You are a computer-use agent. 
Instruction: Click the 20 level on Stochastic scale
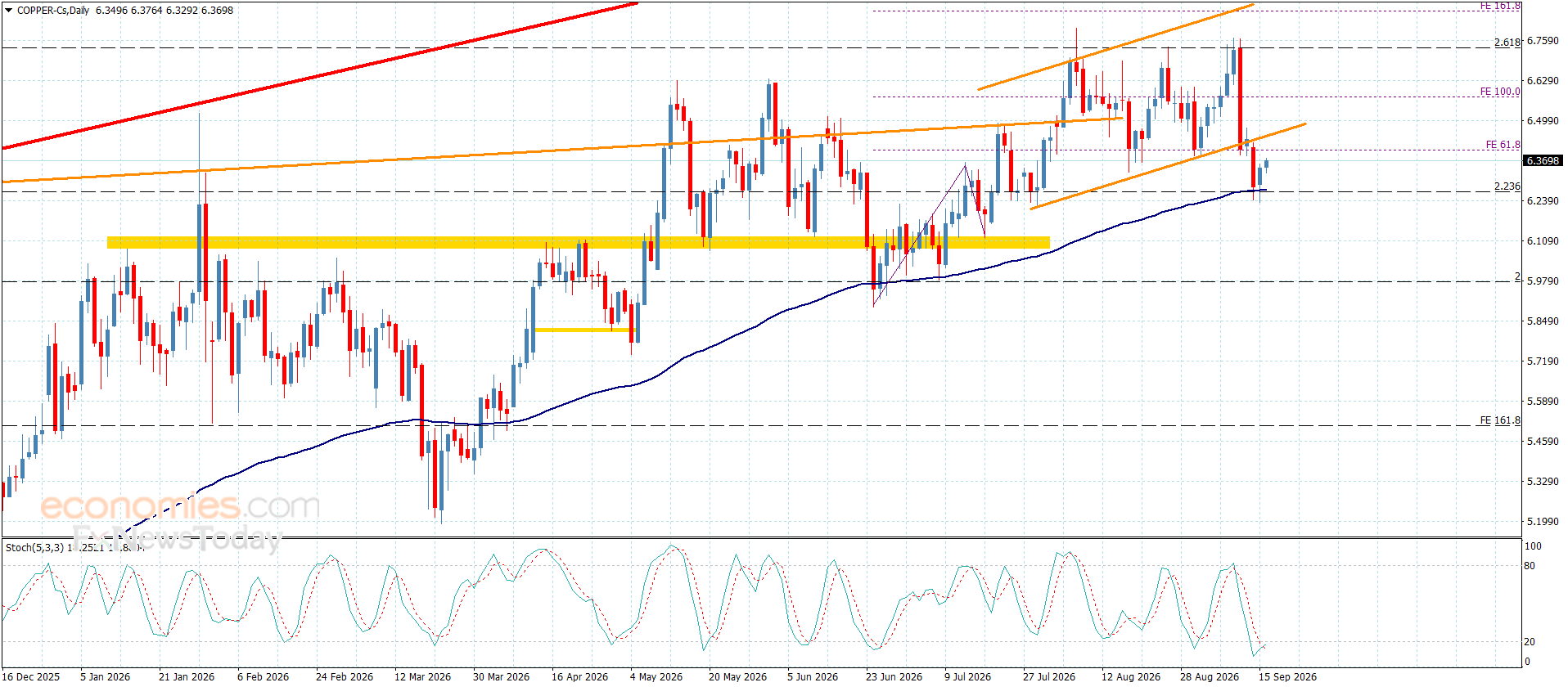[1530, 642]
